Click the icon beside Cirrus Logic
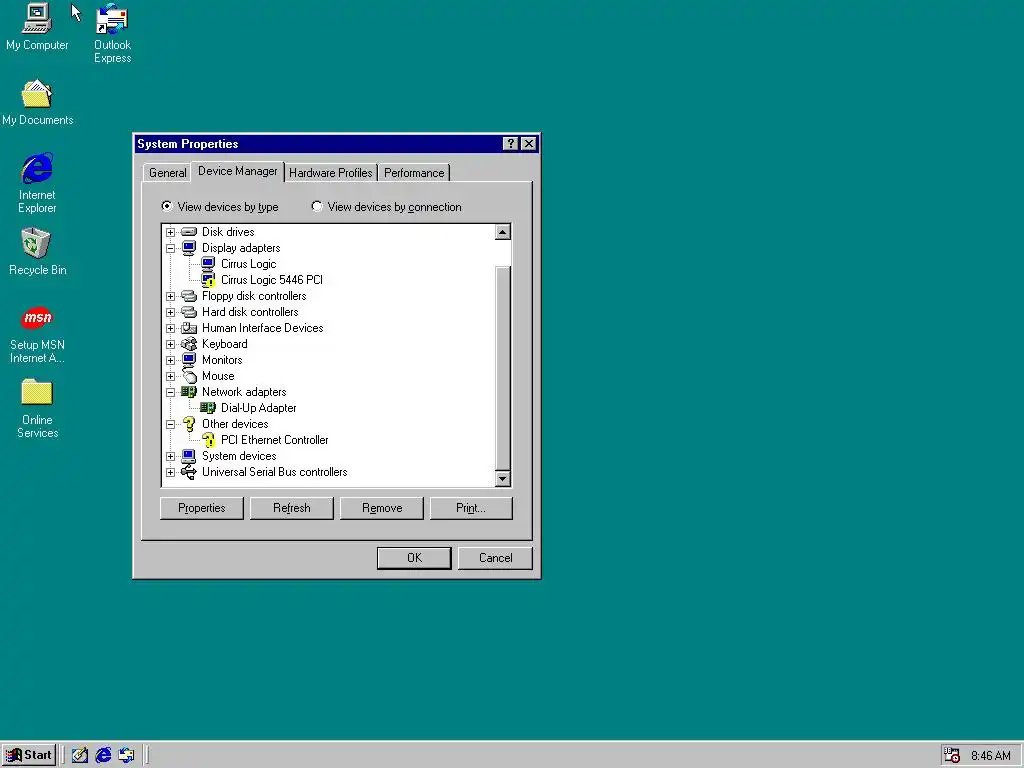Screen dimensions: 1024x768 (x=208, y=264)
